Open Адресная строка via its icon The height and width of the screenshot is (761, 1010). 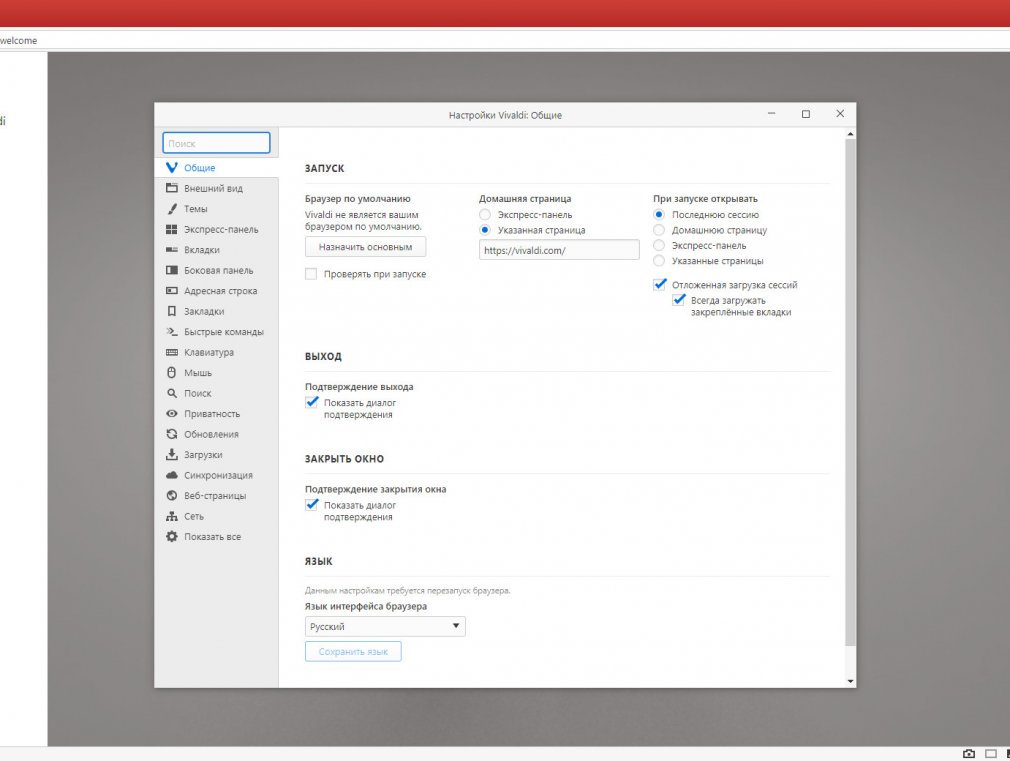[x=172, y=291]
